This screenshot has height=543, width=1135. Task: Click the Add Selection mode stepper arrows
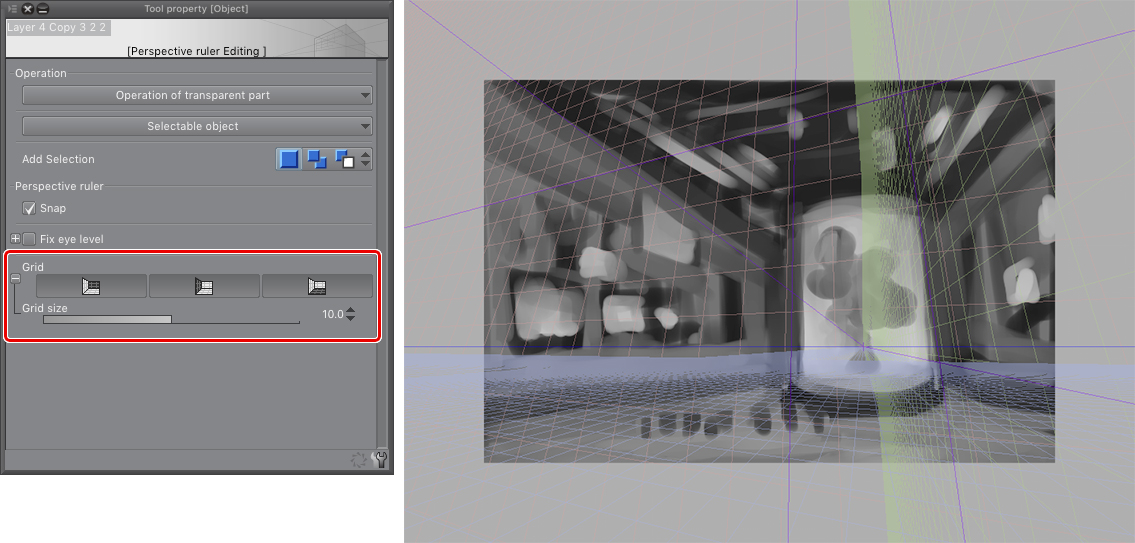click(x=366, y=159)
